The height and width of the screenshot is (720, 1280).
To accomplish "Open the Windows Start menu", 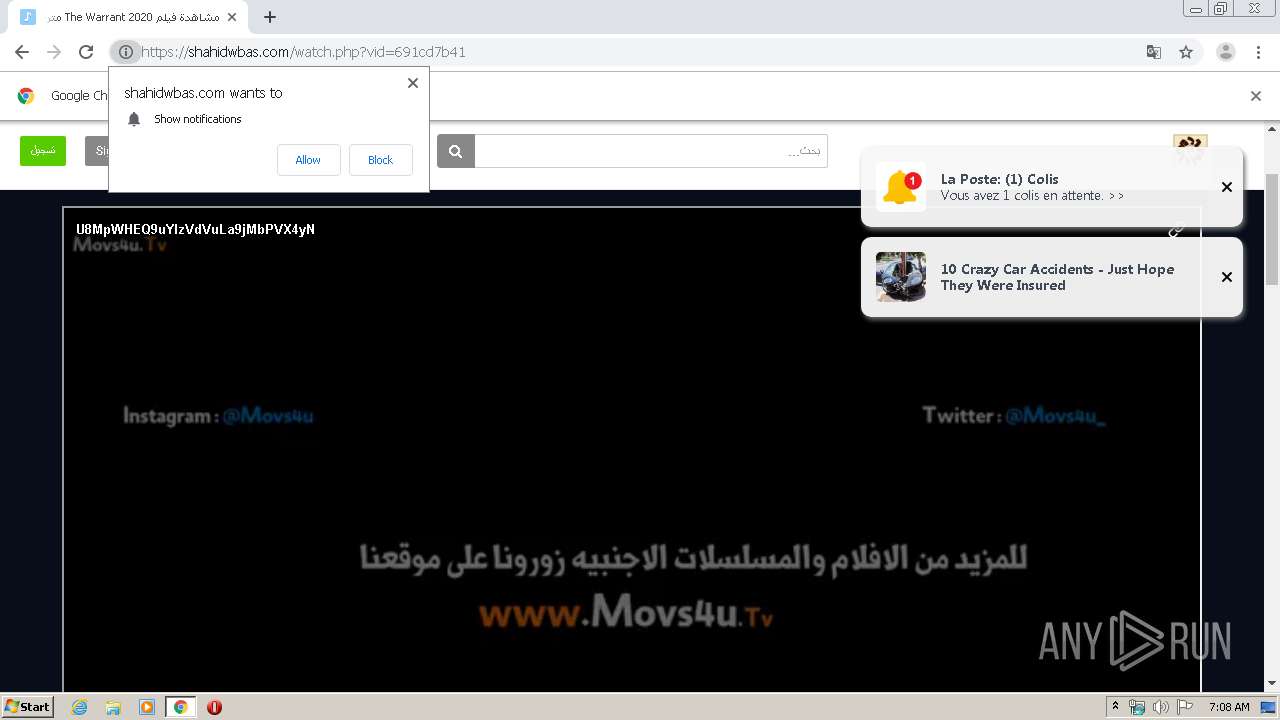I will pyautogui.click(x=27, y=706).
